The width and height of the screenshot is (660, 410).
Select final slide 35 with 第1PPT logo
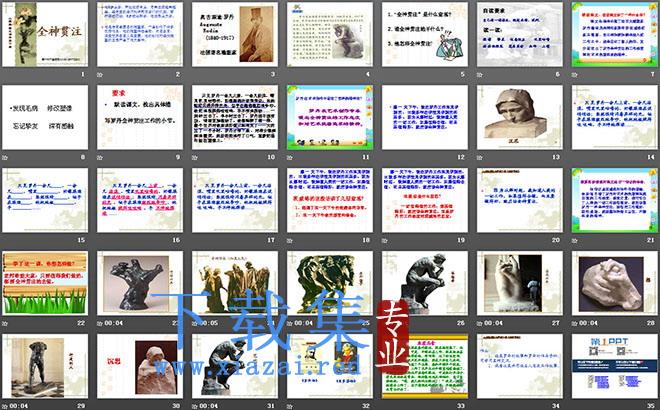615,366
